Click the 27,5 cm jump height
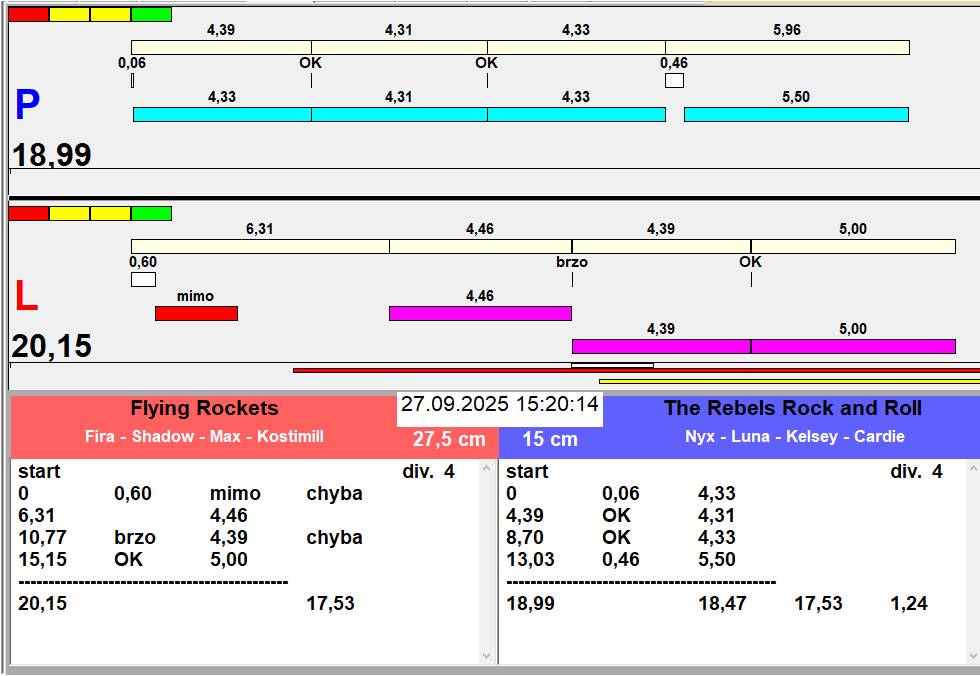The width and height of the screenshot is (980, 676). pos(449,439)
